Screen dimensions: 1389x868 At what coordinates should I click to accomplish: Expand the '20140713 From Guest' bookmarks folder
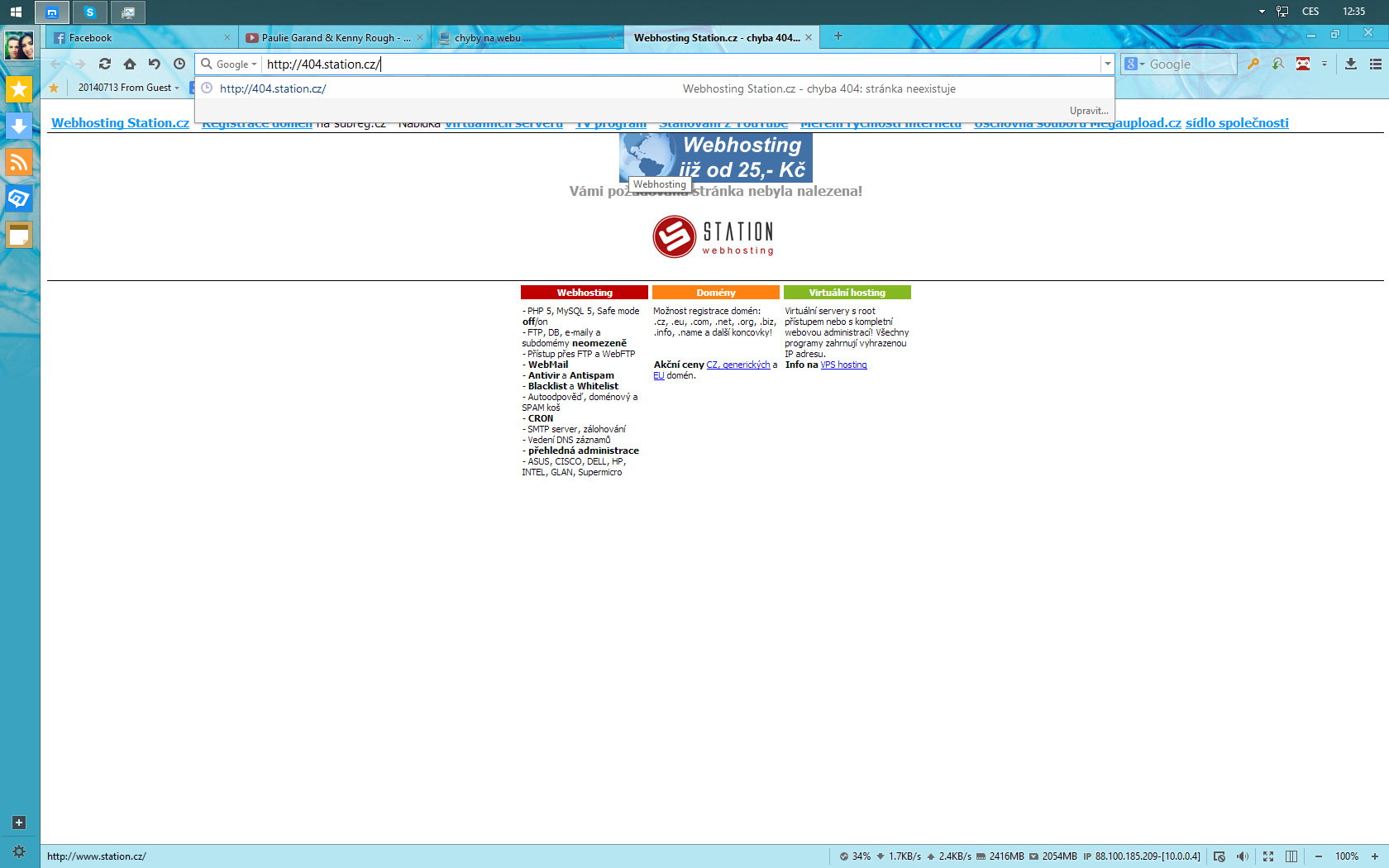pos(128,88)
